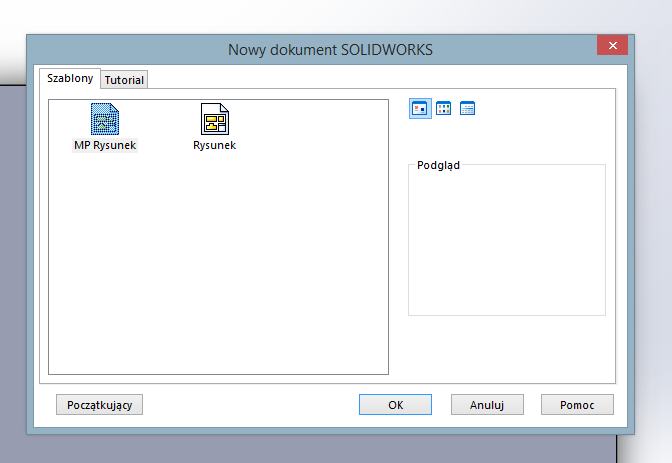Click the Rysunek label text

[x=214, y=145]
